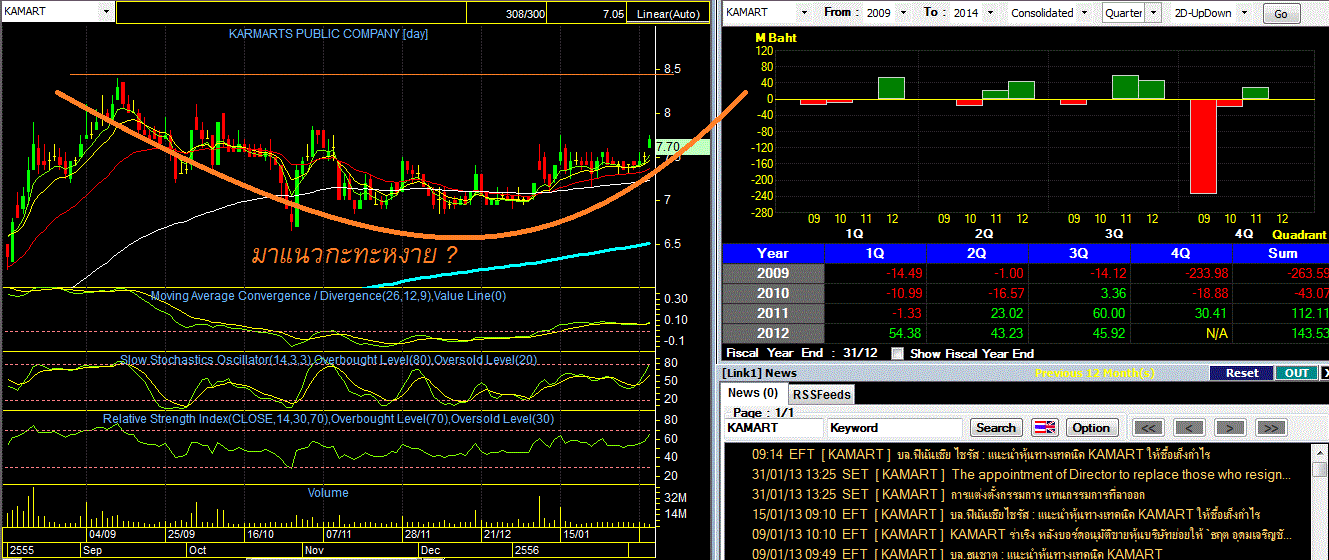
Task: Go to previous news page (<)
Action: click(1189, 427)
